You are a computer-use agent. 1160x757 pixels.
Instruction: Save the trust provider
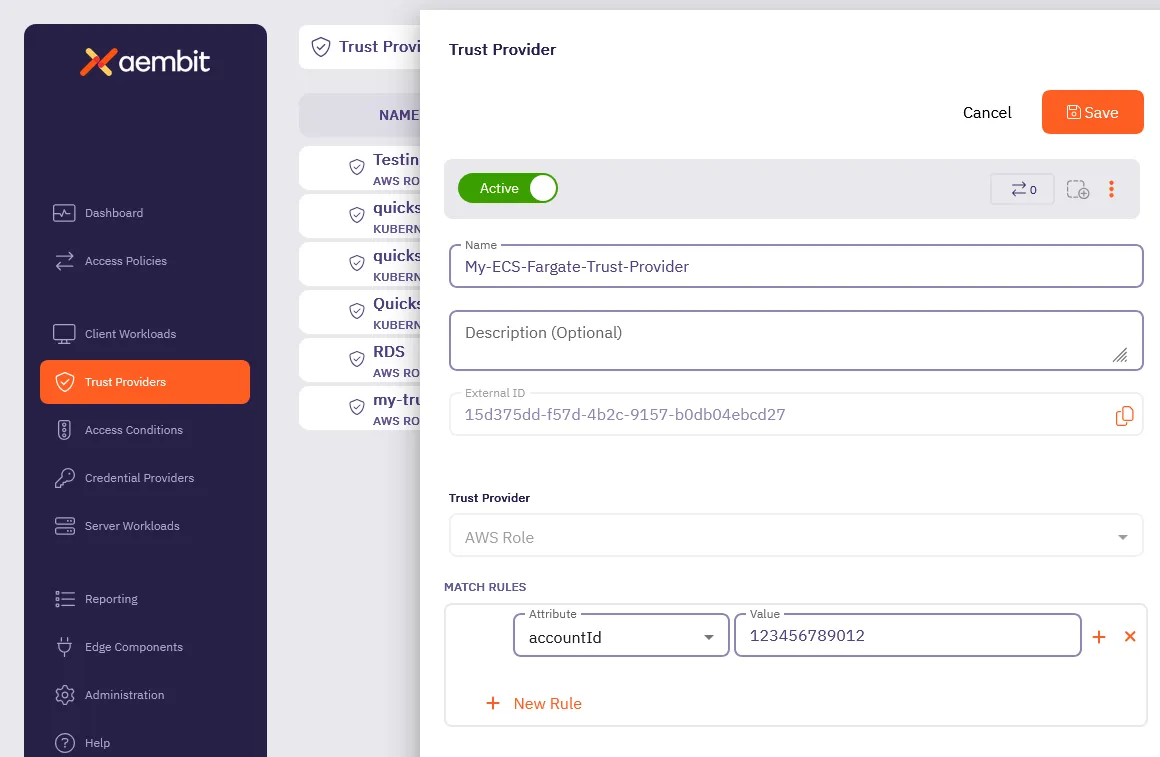1092,112
